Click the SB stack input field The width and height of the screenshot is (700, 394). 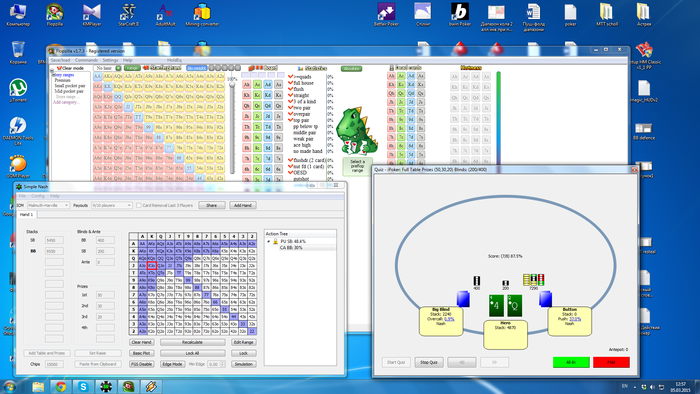point(54,240)
